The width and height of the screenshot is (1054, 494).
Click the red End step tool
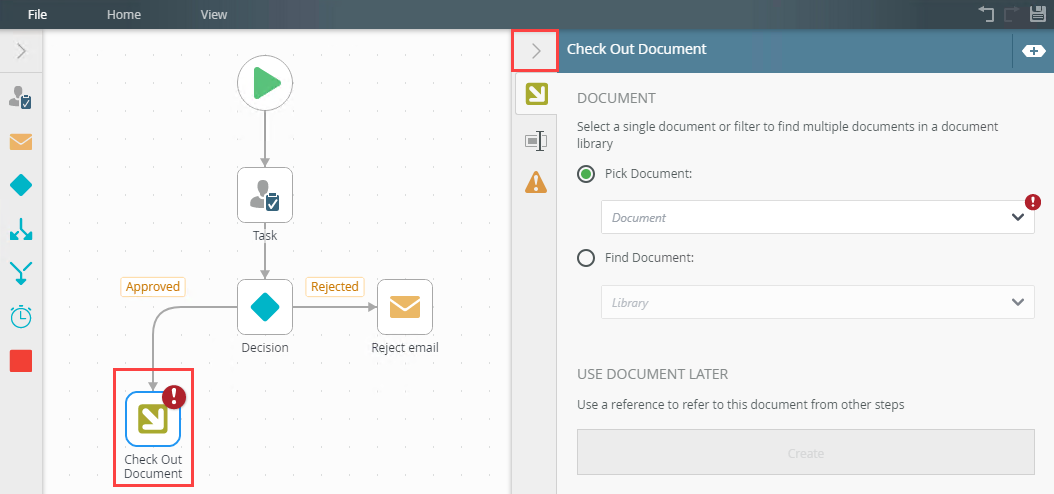pos(21,360)
